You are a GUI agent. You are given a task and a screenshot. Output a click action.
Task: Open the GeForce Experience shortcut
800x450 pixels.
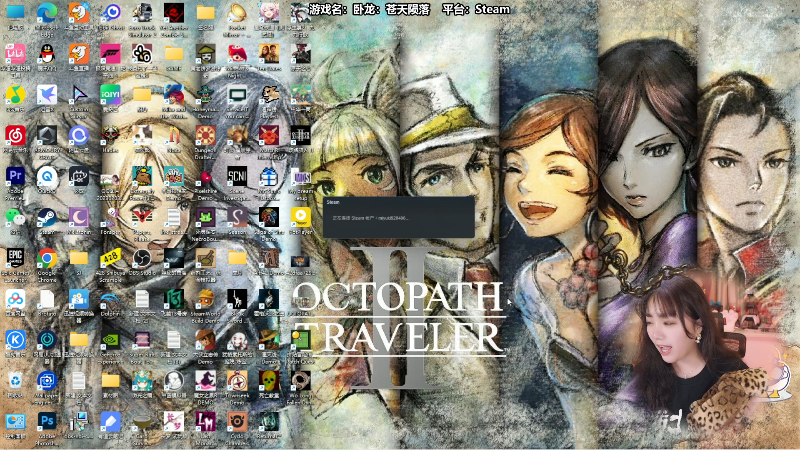point(110,340)
